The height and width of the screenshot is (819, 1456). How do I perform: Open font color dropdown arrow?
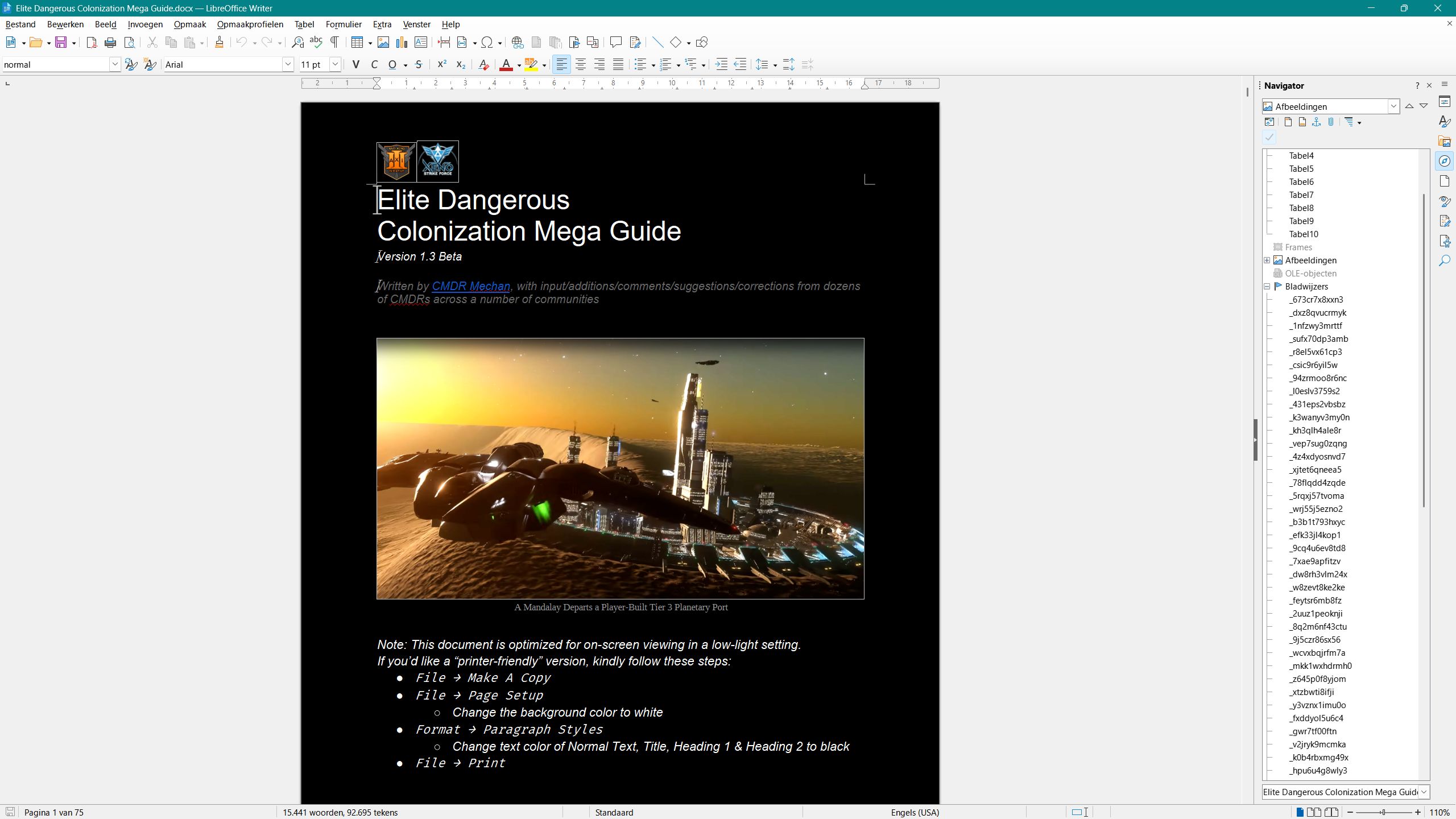519,65
